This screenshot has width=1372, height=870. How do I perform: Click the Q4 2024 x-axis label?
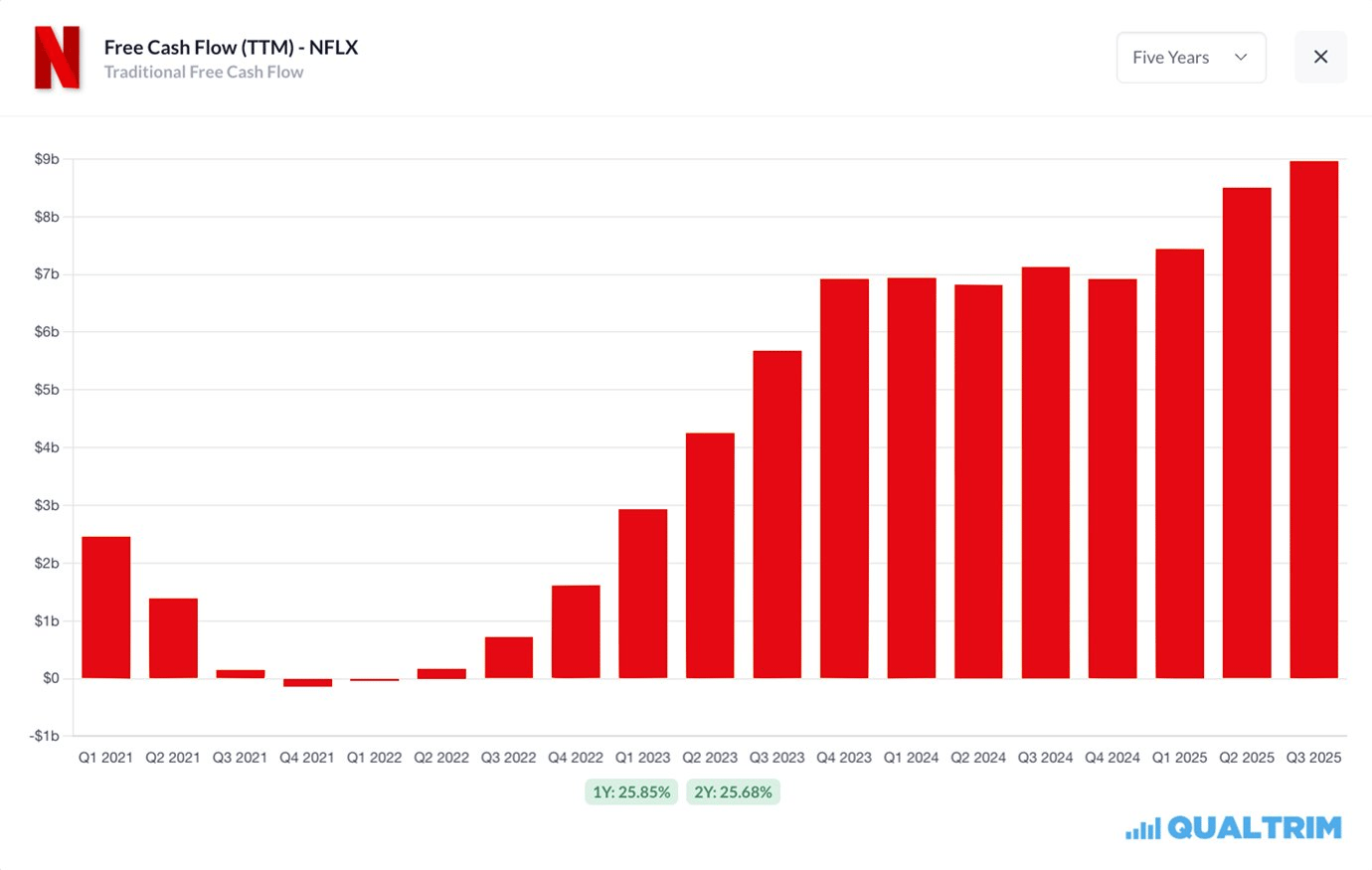1113,758
